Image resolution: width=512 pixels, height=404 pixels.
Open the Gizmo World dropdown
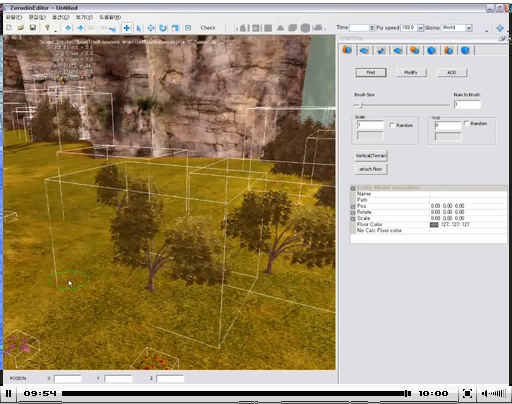pyautogui.click(x=469, y=28)
